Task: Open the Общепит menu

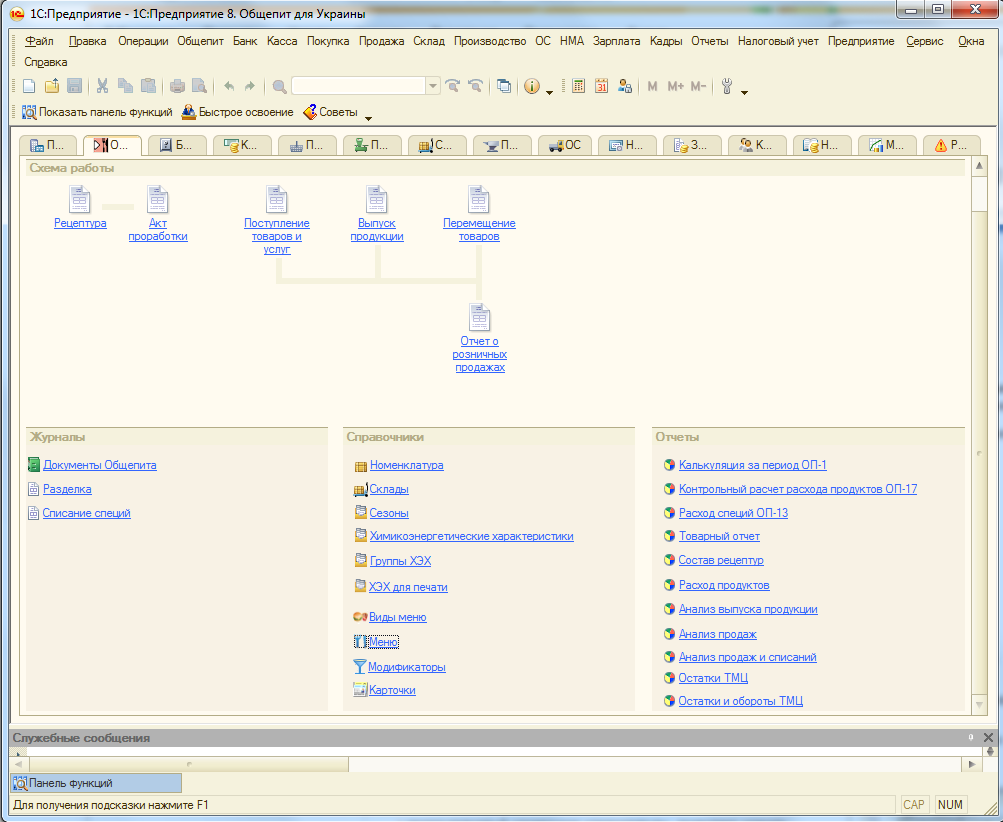Action: (200, 41)
